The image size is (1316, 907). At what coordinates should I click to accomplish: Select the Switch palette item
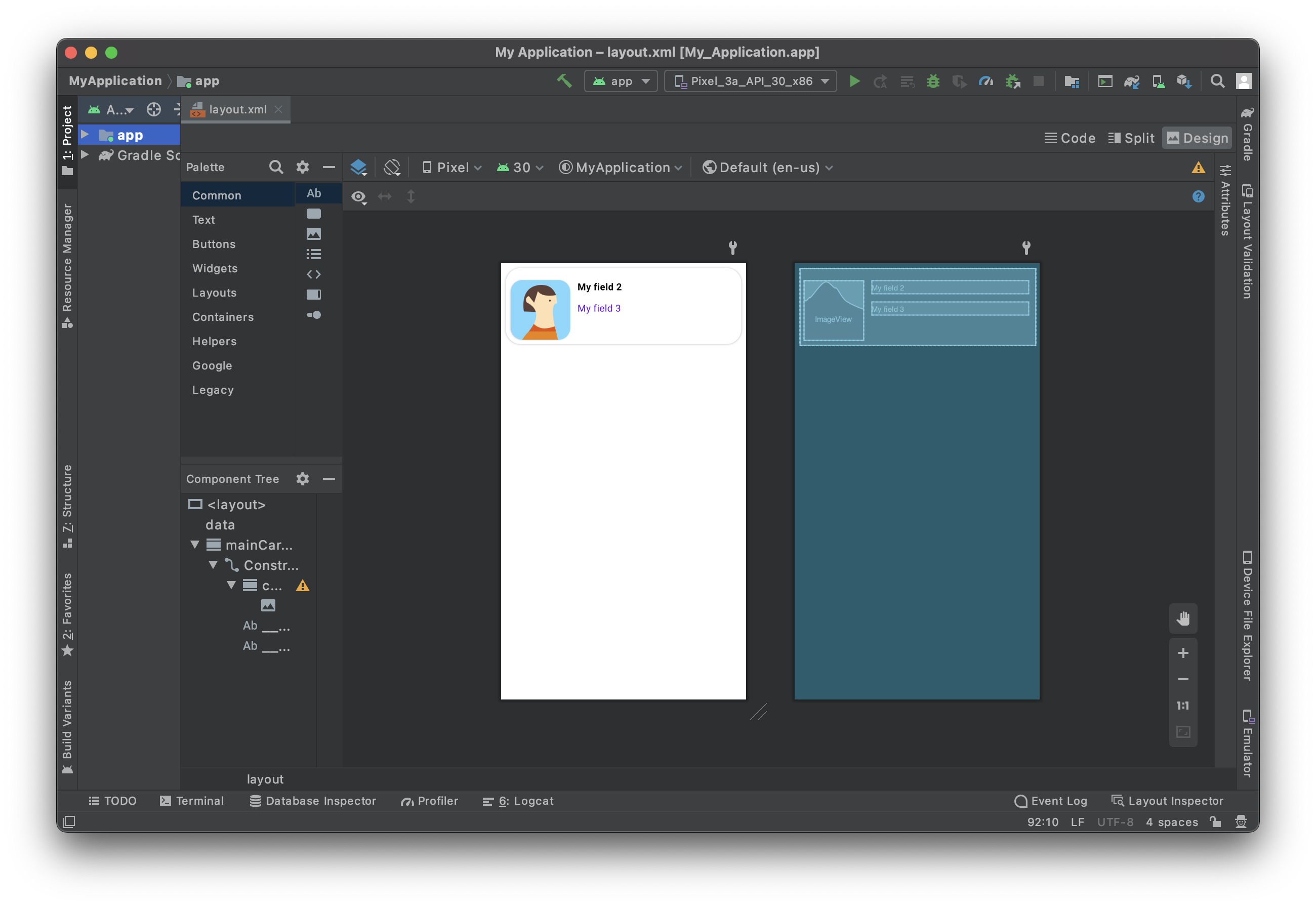coord(314,315)
